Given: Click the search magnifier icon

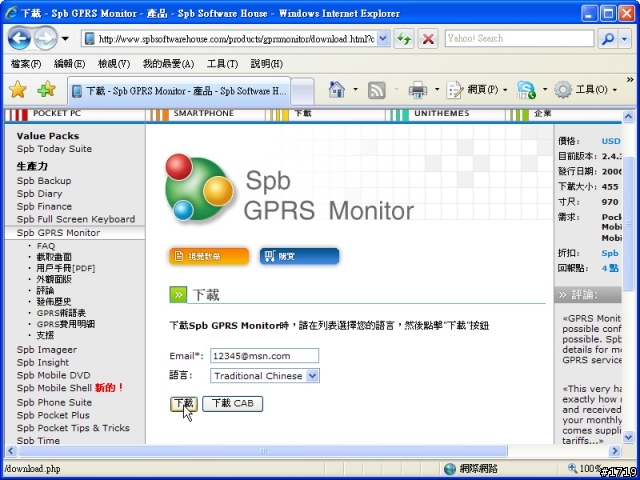Looking at the screenshot, I should (608, 39).
